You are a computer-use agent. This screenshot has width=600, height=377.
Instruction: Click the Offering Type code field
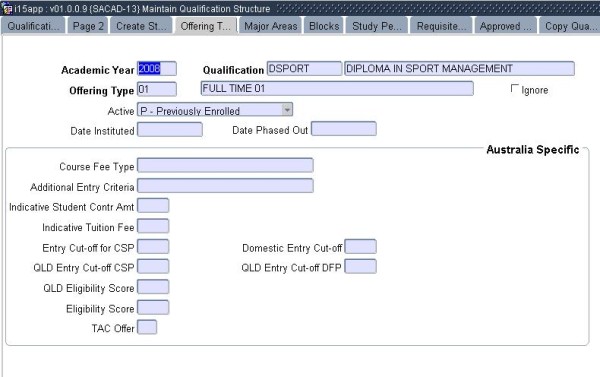tap(157, 89)
